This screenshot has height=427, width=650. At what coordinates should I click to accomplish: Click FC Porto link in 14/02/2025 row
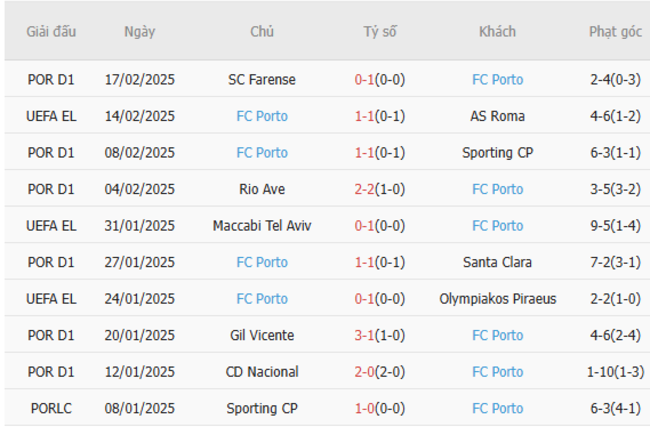point(262,116)
